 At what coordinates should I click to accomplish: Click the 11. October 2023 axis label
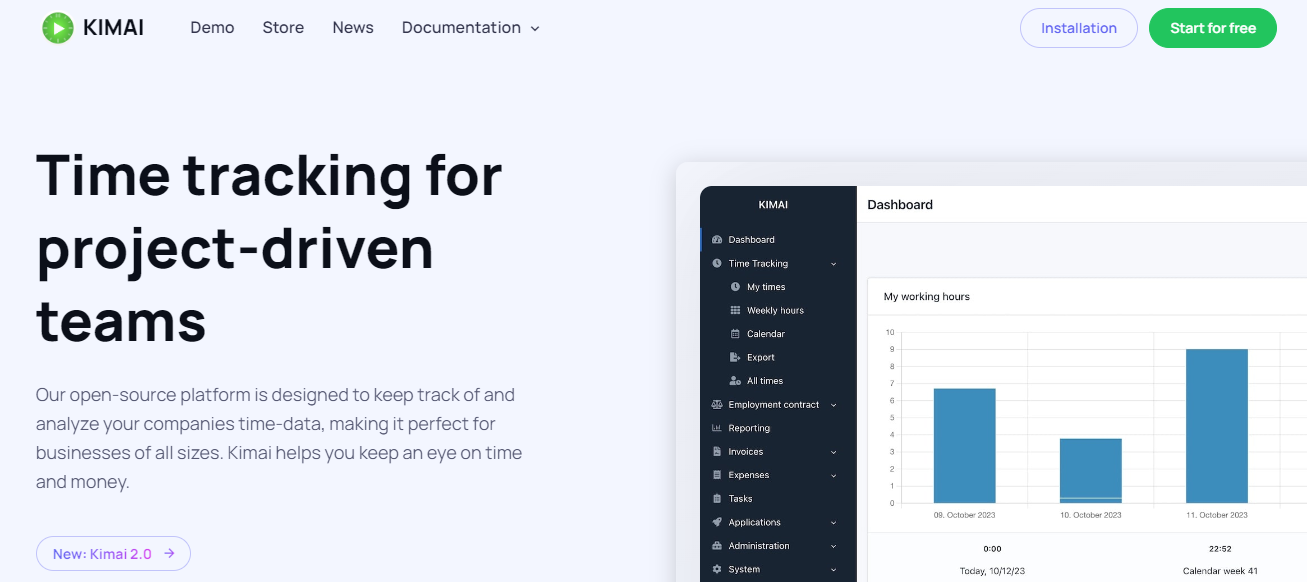[1217, 515]
